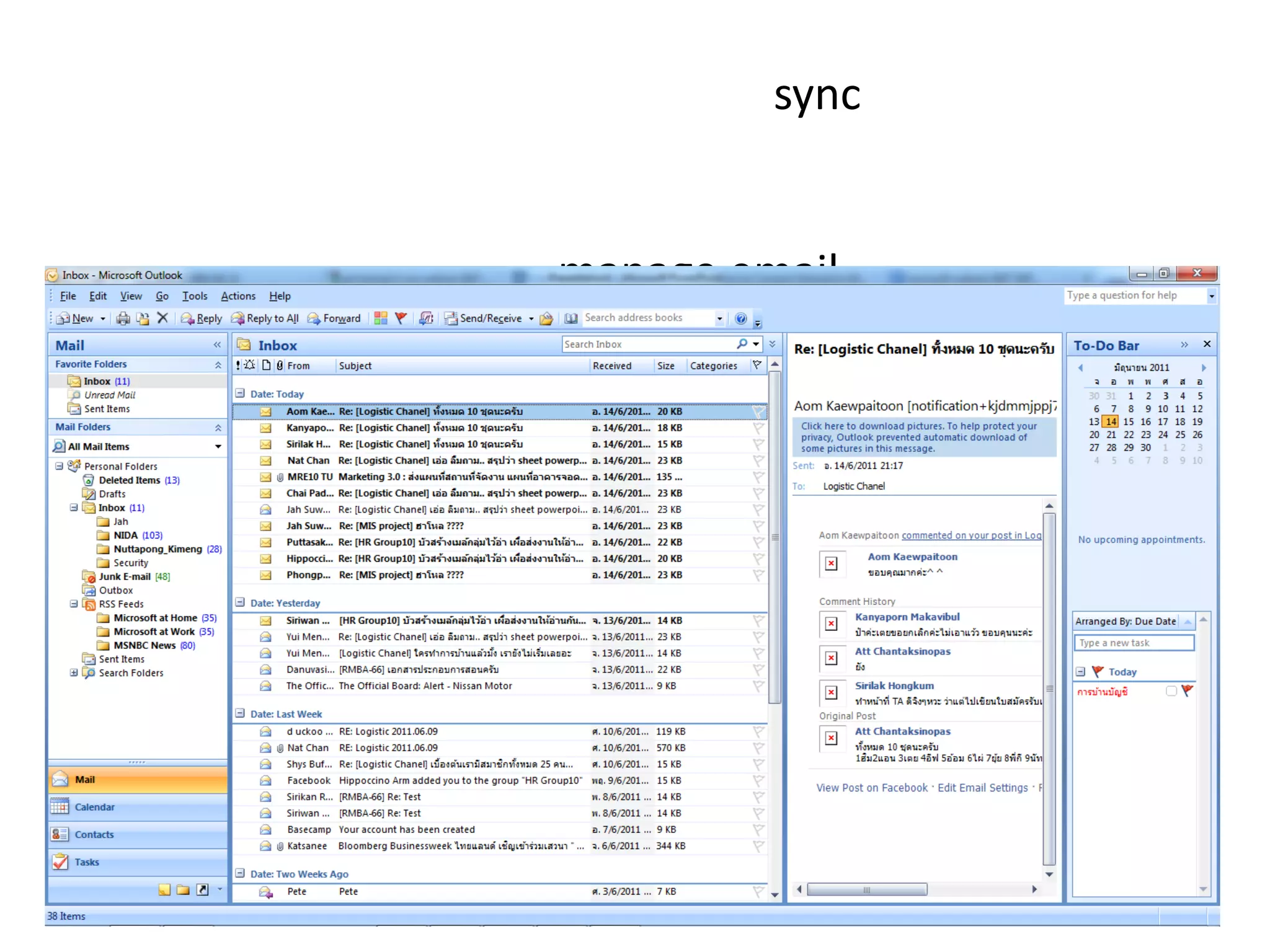Click attachment column header paperclip icon
This screenshot has width=1270, height=952.
pos(280,366)
